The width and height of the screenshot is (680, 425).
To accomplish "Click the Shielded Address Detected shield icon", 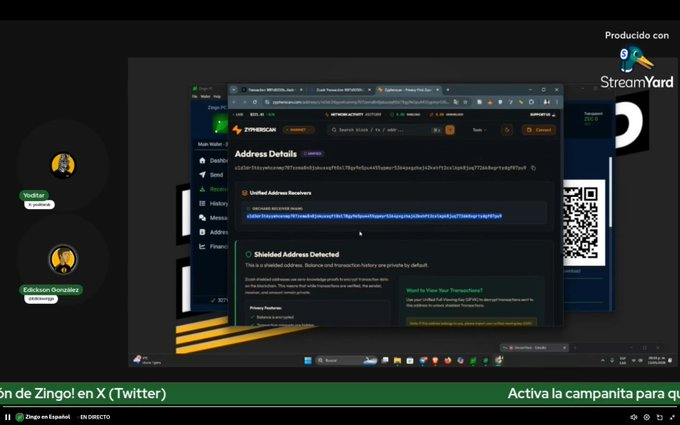I will coord(248,254).
